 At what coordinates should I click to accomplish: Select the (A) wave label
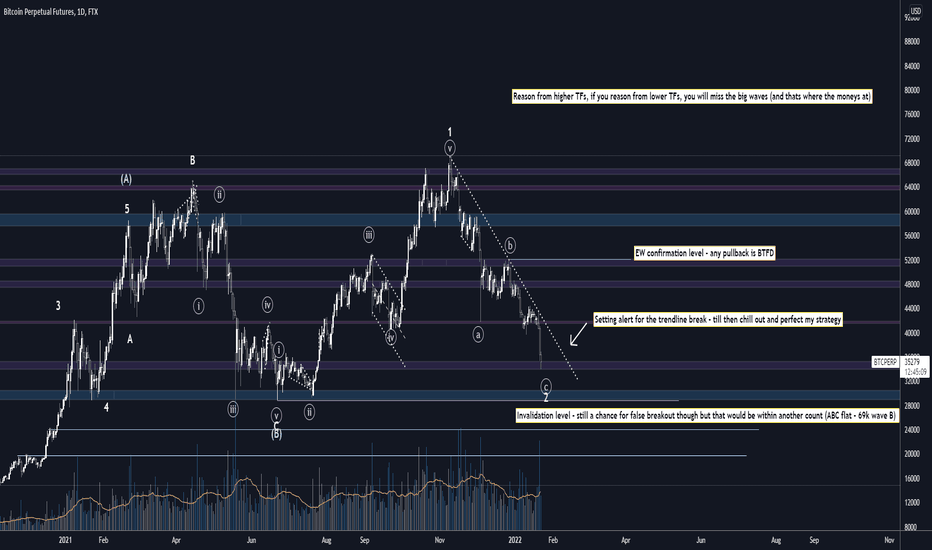coord(126,179)
